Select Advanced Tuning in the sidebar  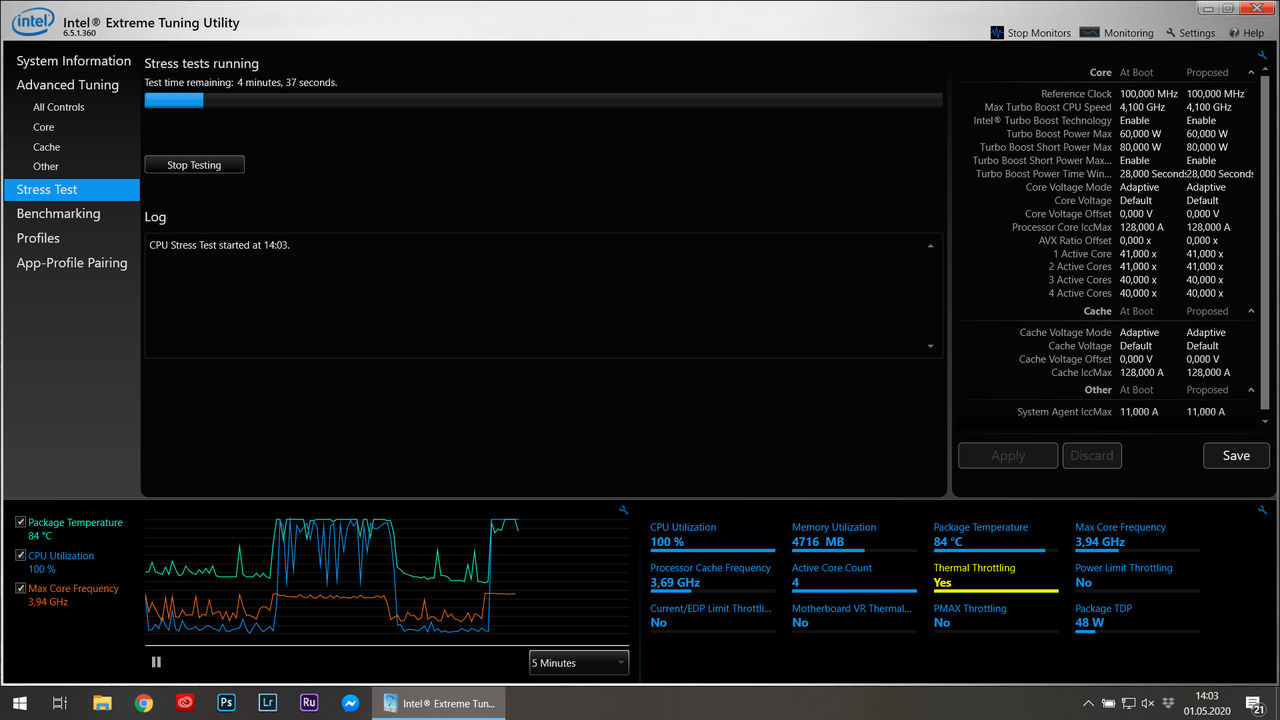point(68,85)
